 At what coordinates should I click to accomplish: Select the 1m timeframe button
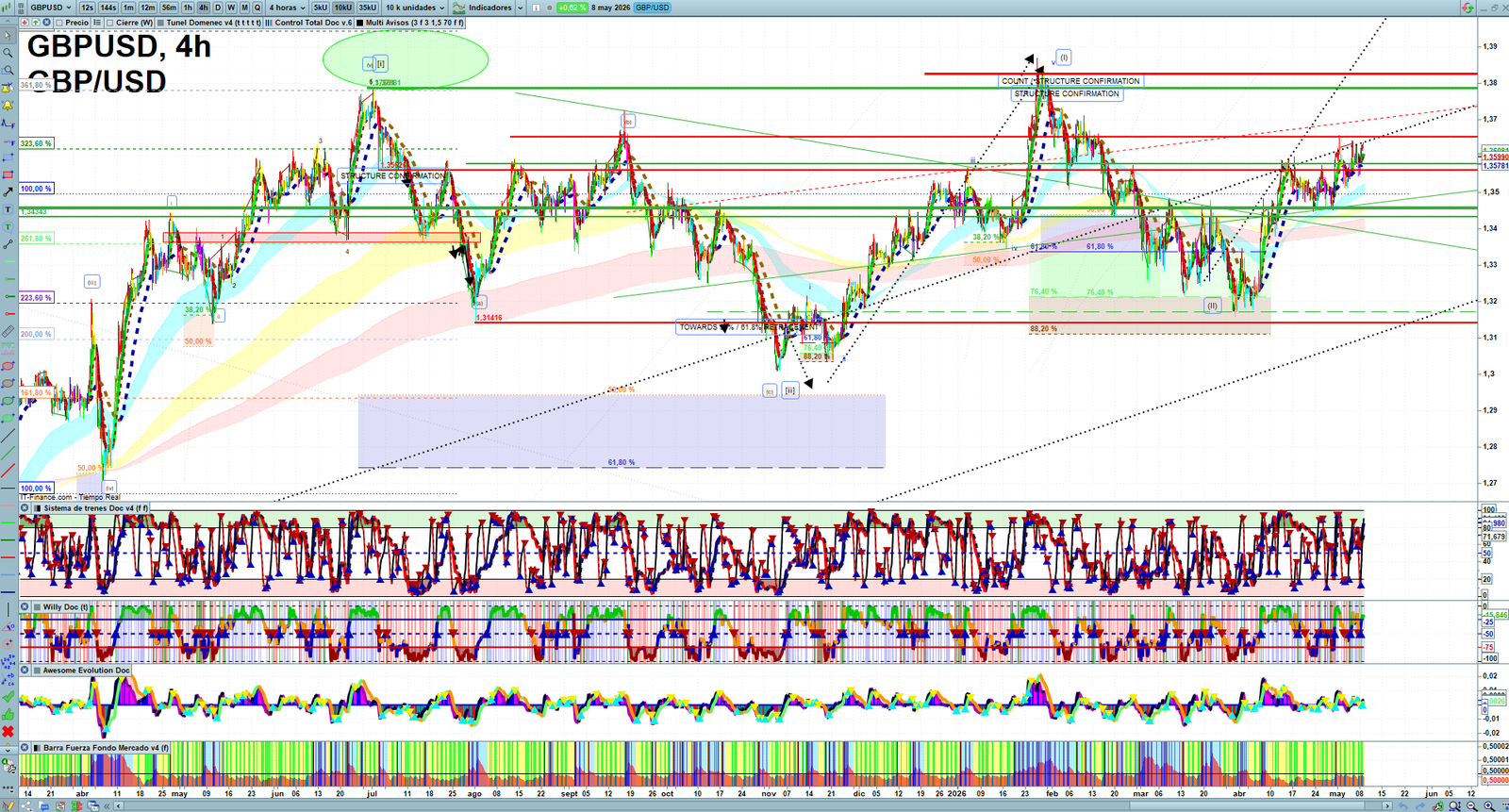128,8
